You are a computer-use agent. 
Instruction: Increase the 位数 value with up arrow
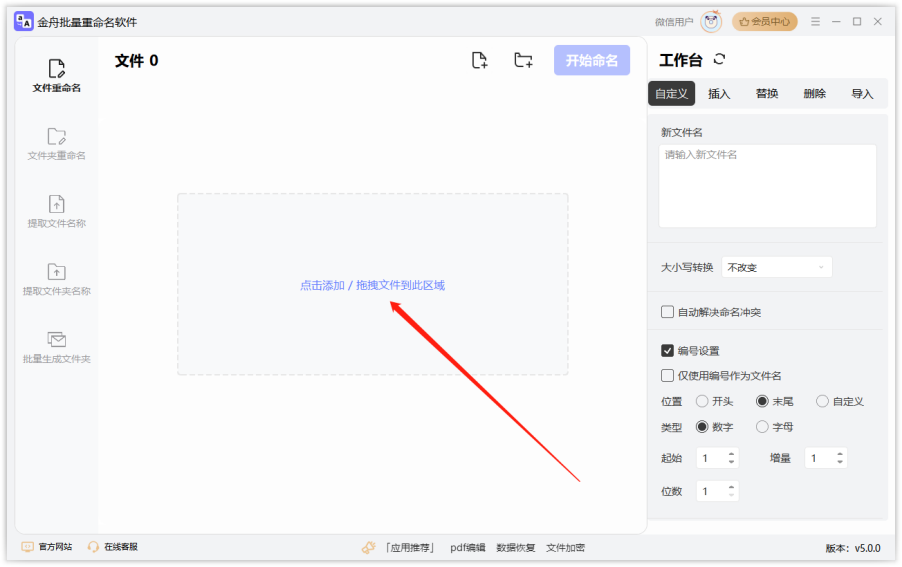[x=731, y=488]
